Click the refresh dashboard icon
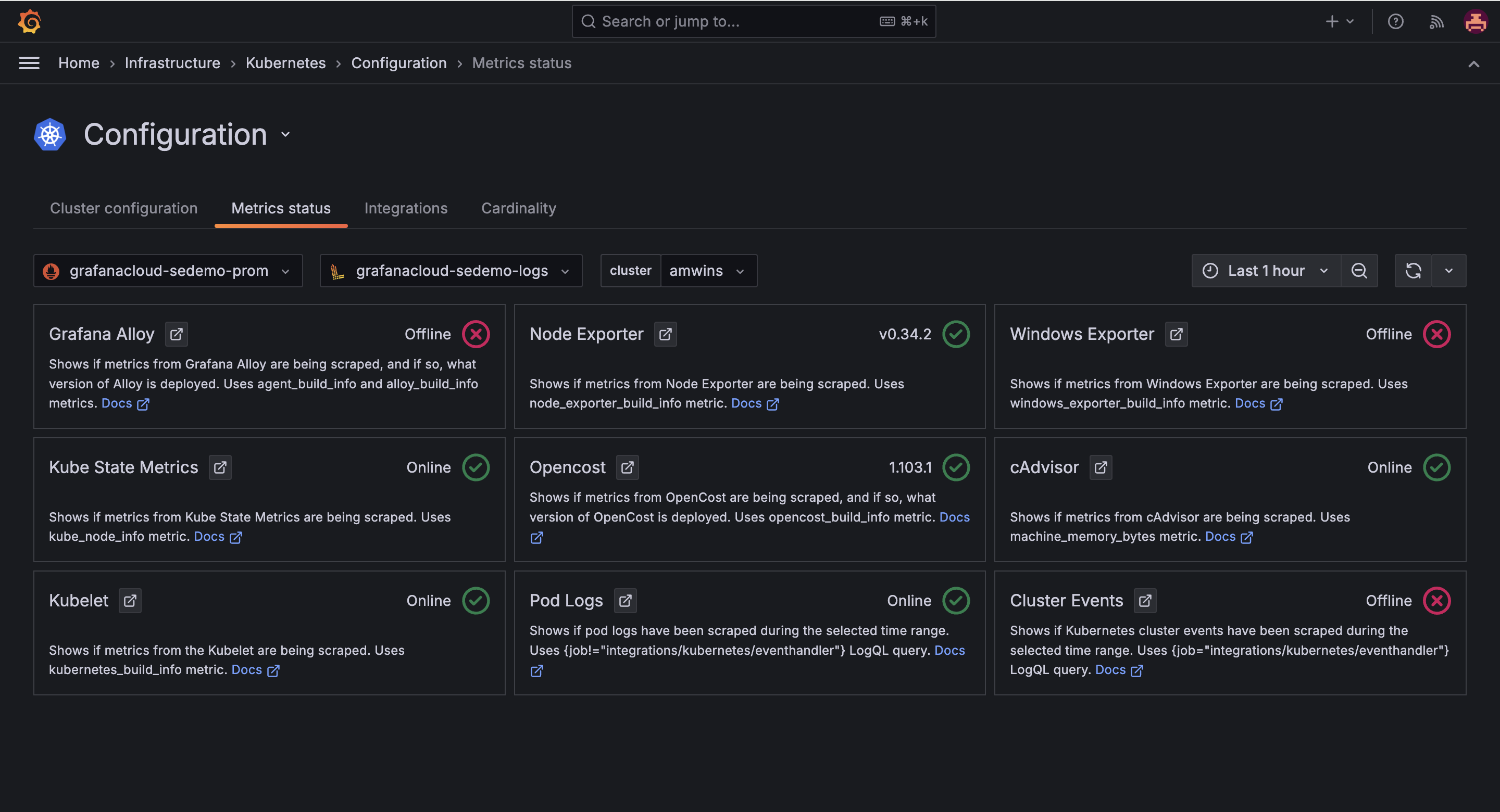Viewport: 1500px width, 812px height. click(1414, 270)
